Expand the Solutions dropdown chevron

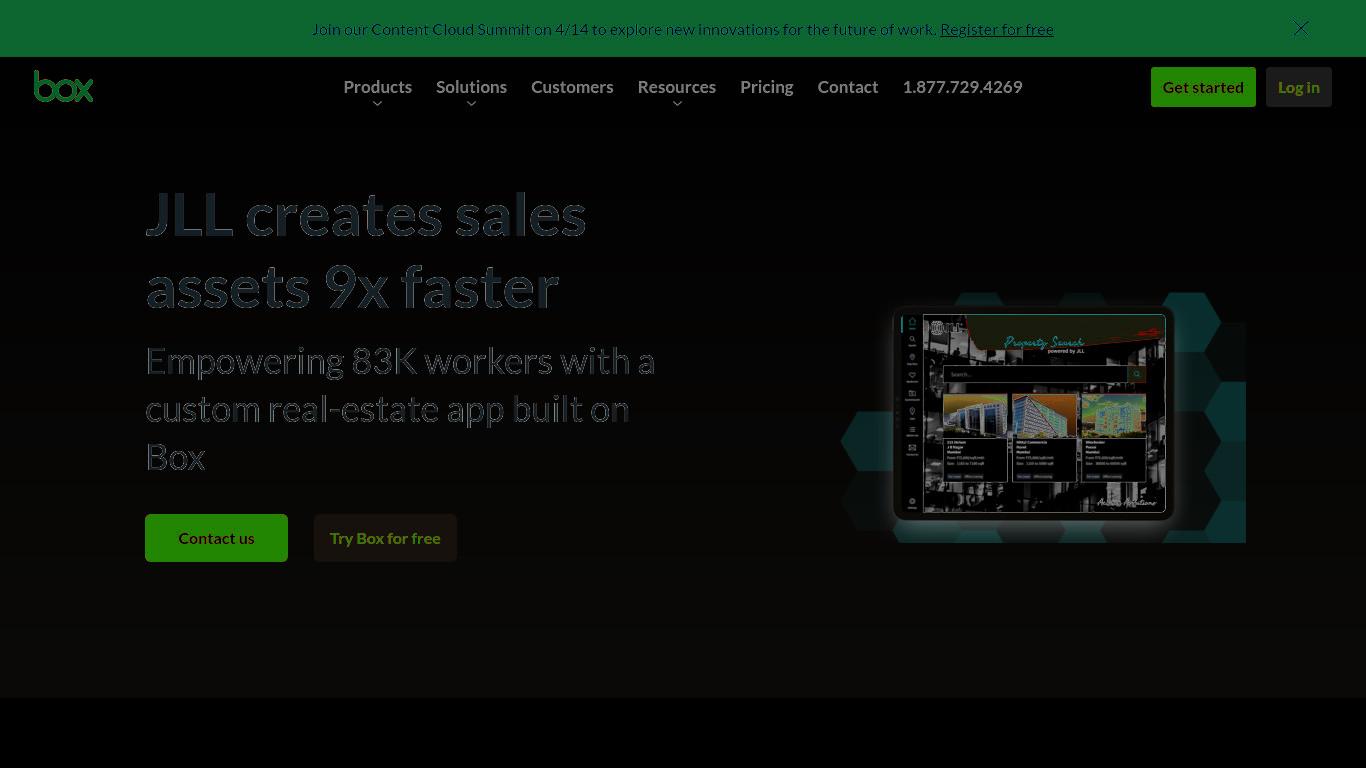(x=471, y=104)
